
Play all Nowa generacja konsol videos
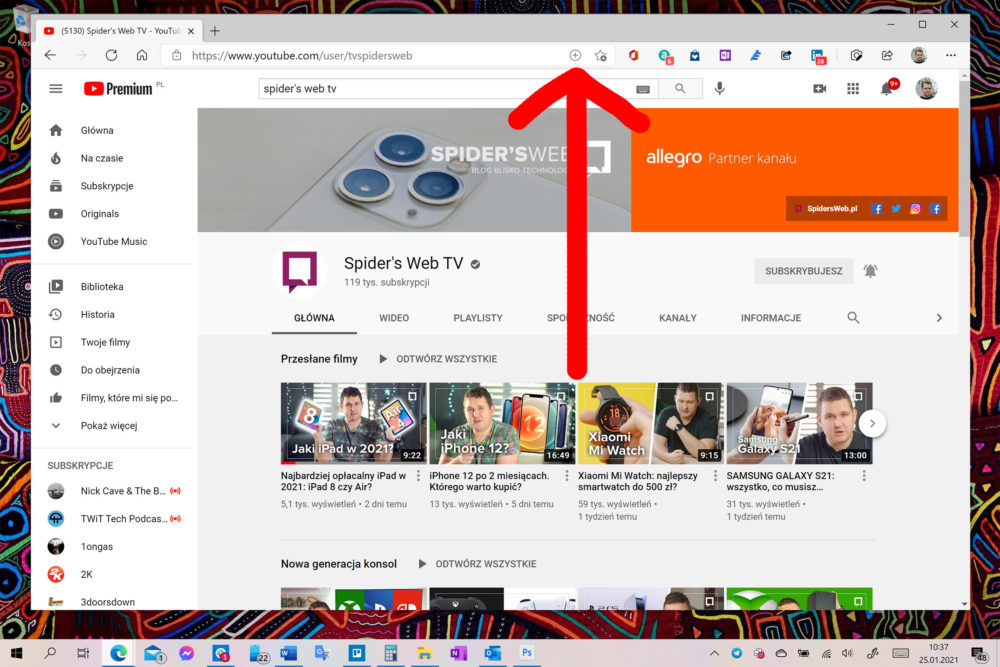(478, 564)
